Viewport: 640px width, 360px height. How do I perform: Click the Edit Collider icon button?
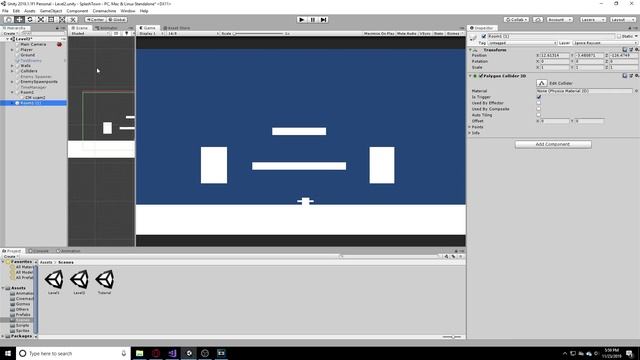tap(542, 83)
